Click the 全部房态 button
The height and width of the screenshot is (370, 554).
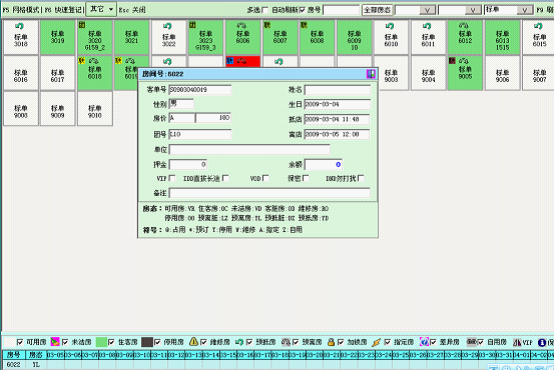tap(377, 10)
